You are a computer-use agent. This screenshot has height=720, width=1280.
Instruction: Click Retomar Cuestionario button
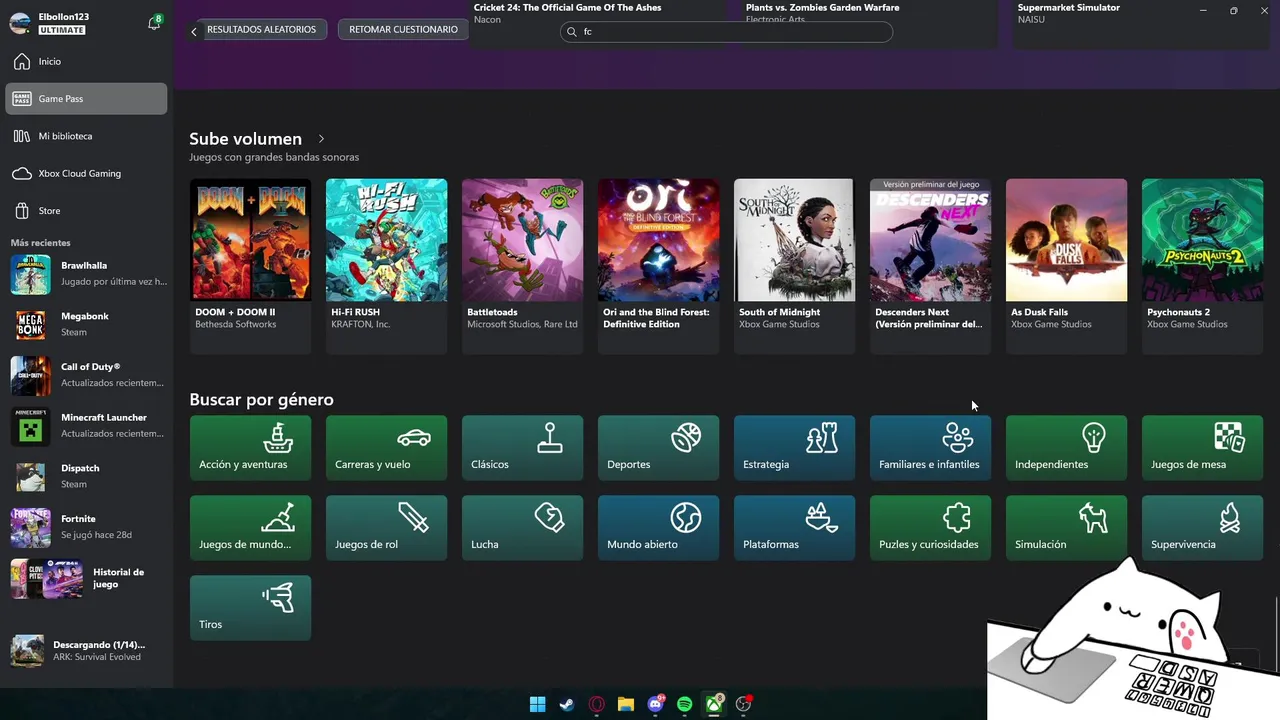[x=403, y=30]
